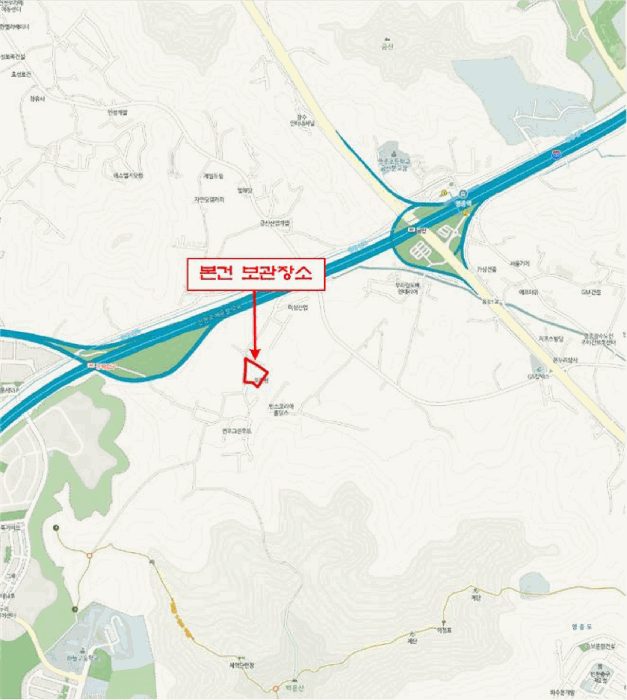627x700 pixels.
Task: Click the lower dark green trailhead marker
Action: [x=75, y=609]
